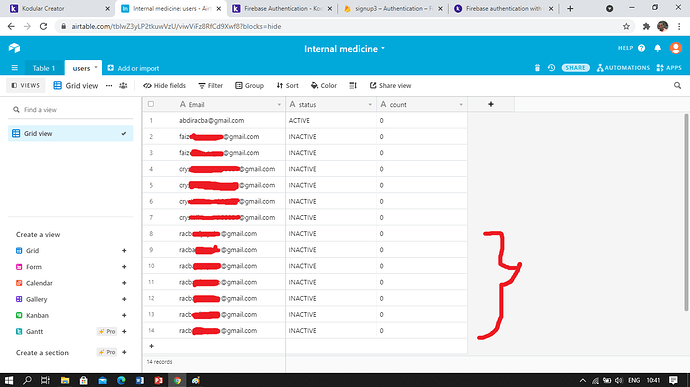Image resolution: width=690 pixels, height=387 pixels.
Task: Reload the page
Action: [43, 26]
